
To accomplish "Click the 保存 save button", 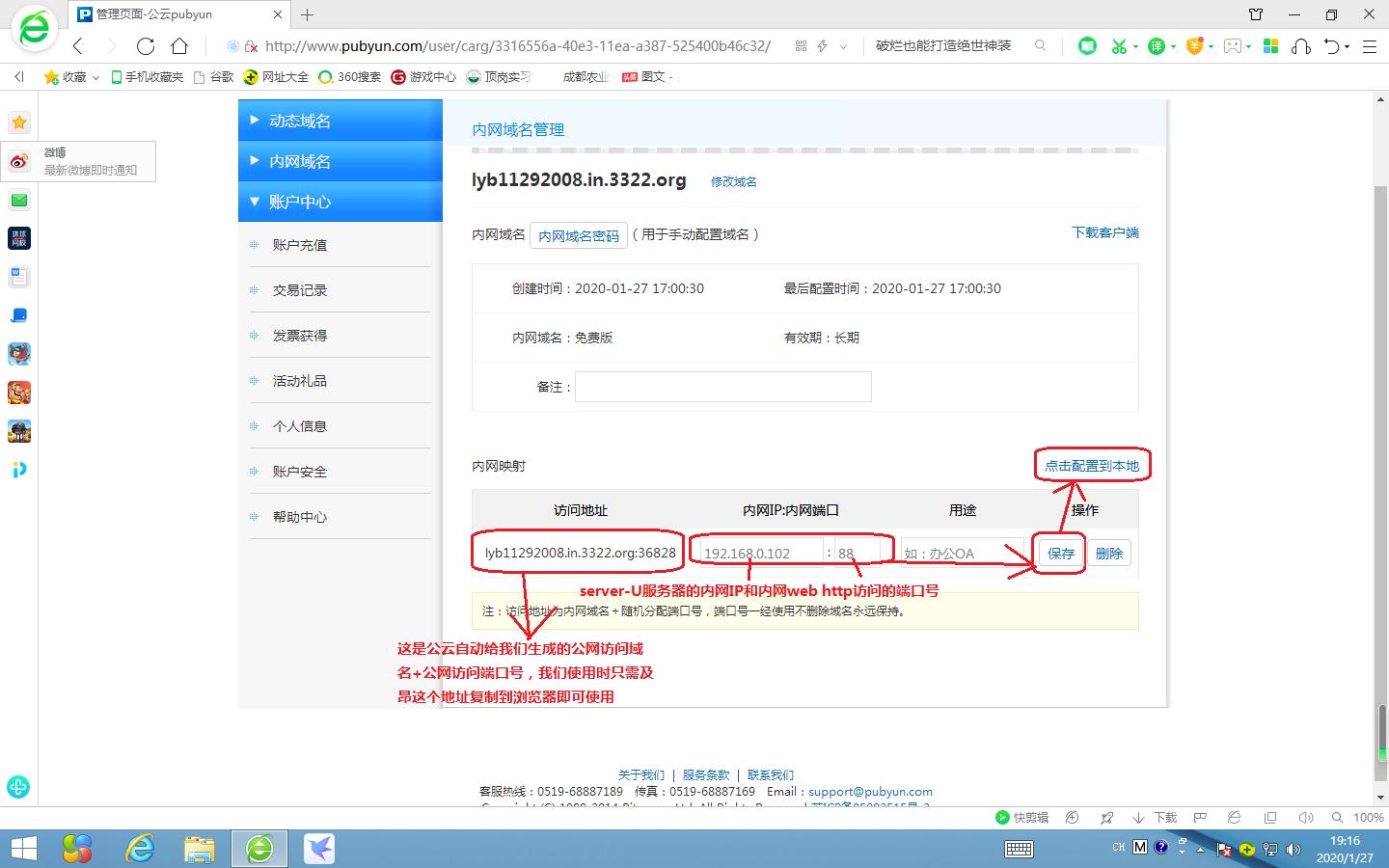I will click(1059, 553).
